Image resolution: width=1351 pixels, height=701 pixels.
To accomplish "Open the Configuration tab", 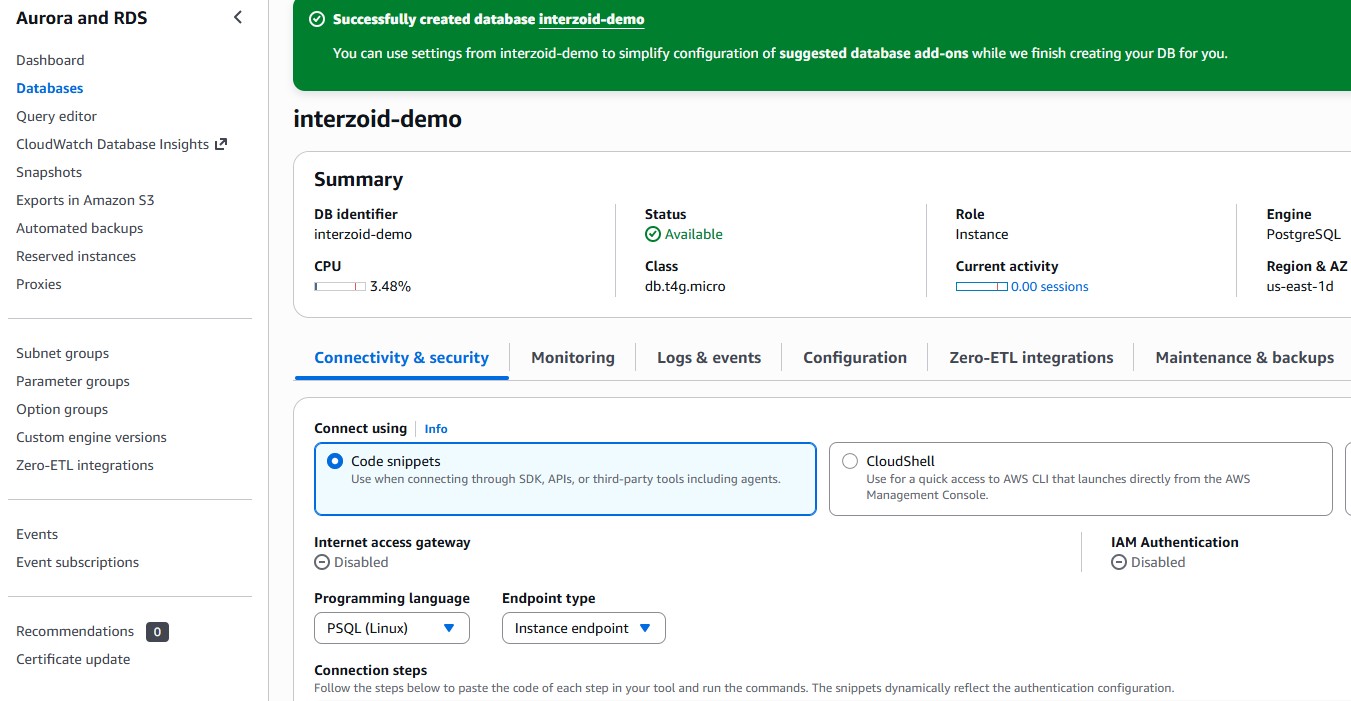I will (x=855, y=357).
